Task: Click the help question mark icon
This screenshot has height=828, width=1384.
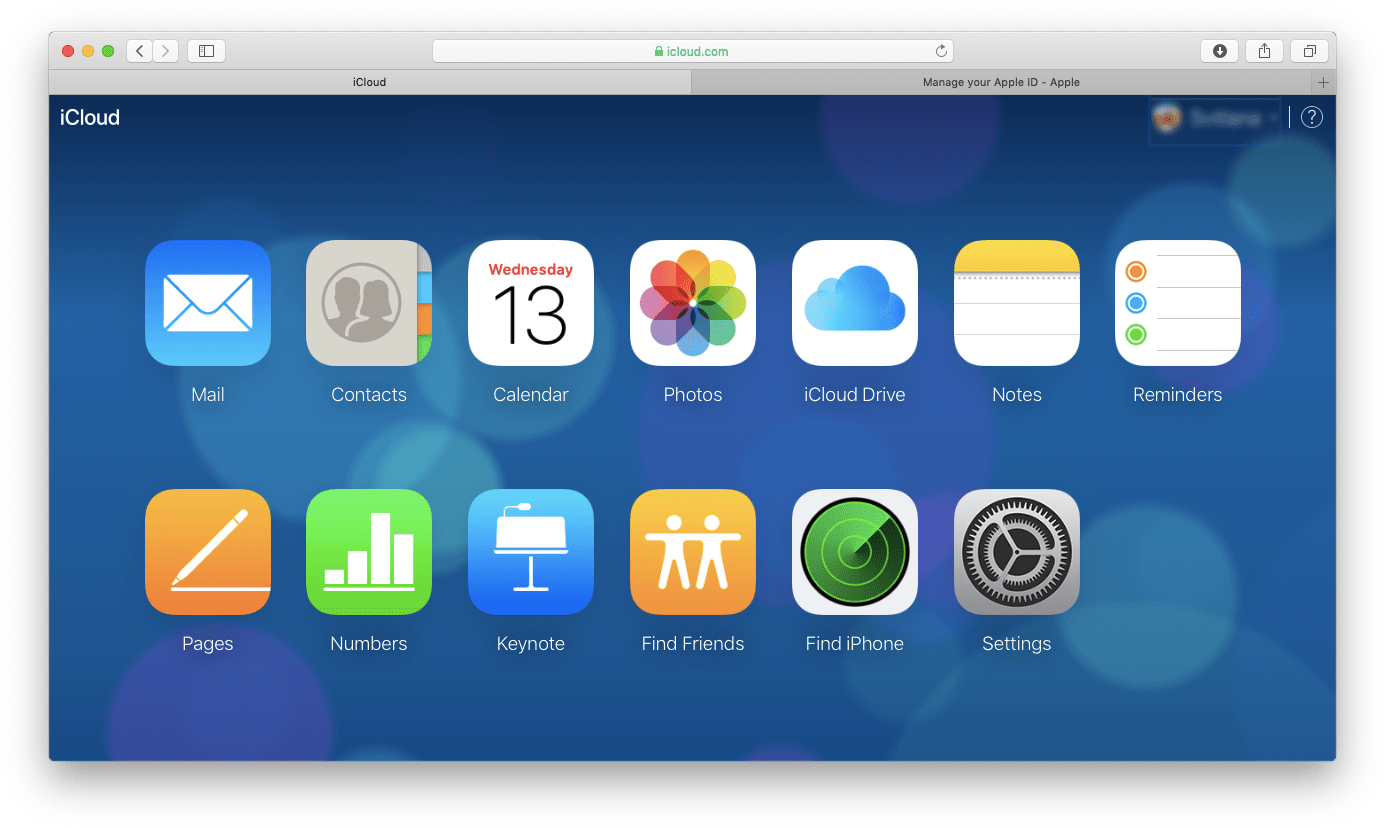Action: [1312, 117]
